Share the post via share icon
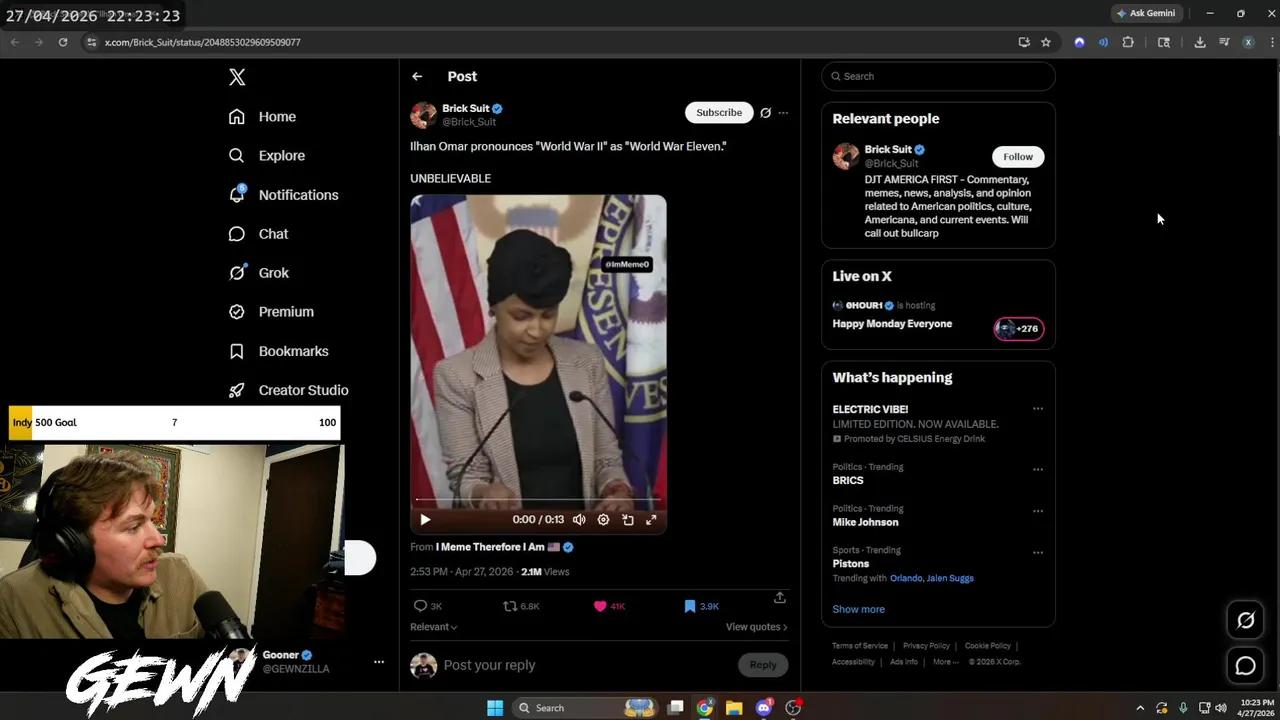Image resolution: width=1280 pixels, height=720 pixels. tap(779, 598)
